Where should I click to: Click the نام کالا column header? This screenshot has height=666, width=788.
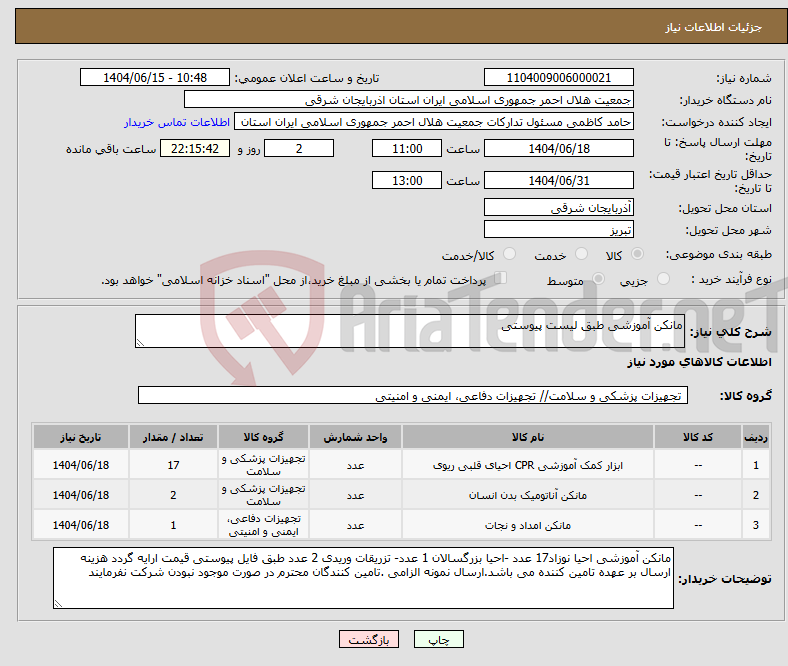[528, 437]
